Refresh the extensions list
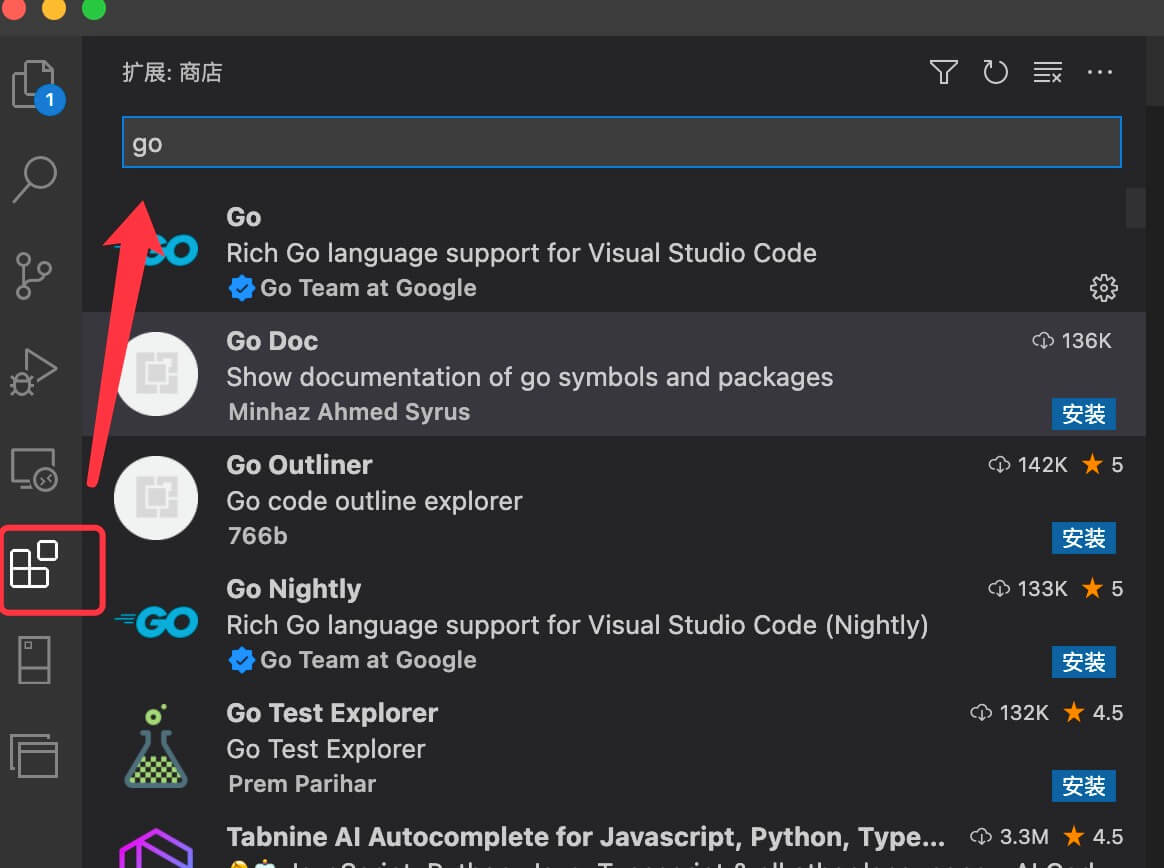Screen dimensions: 1164x868 point(995,72)
